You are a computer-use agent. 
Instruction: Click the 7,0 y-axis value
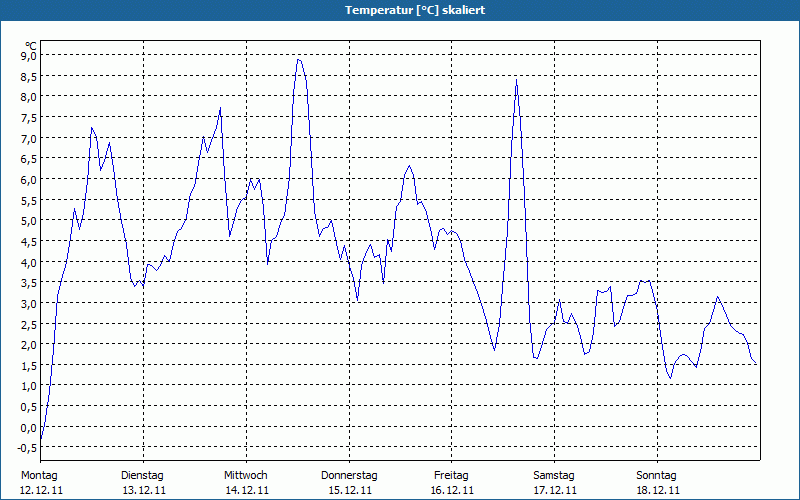tap(28, 138)
